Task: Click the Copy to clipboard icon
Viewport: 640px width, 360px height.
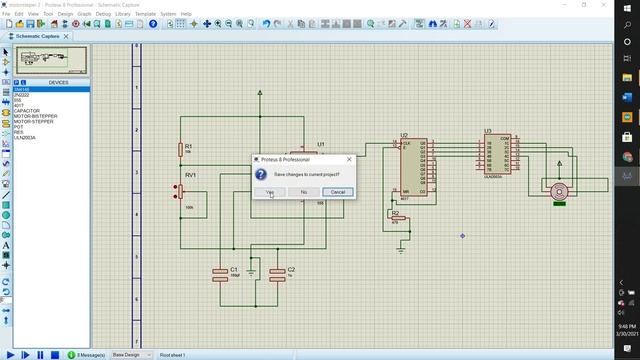Action: 301,24
